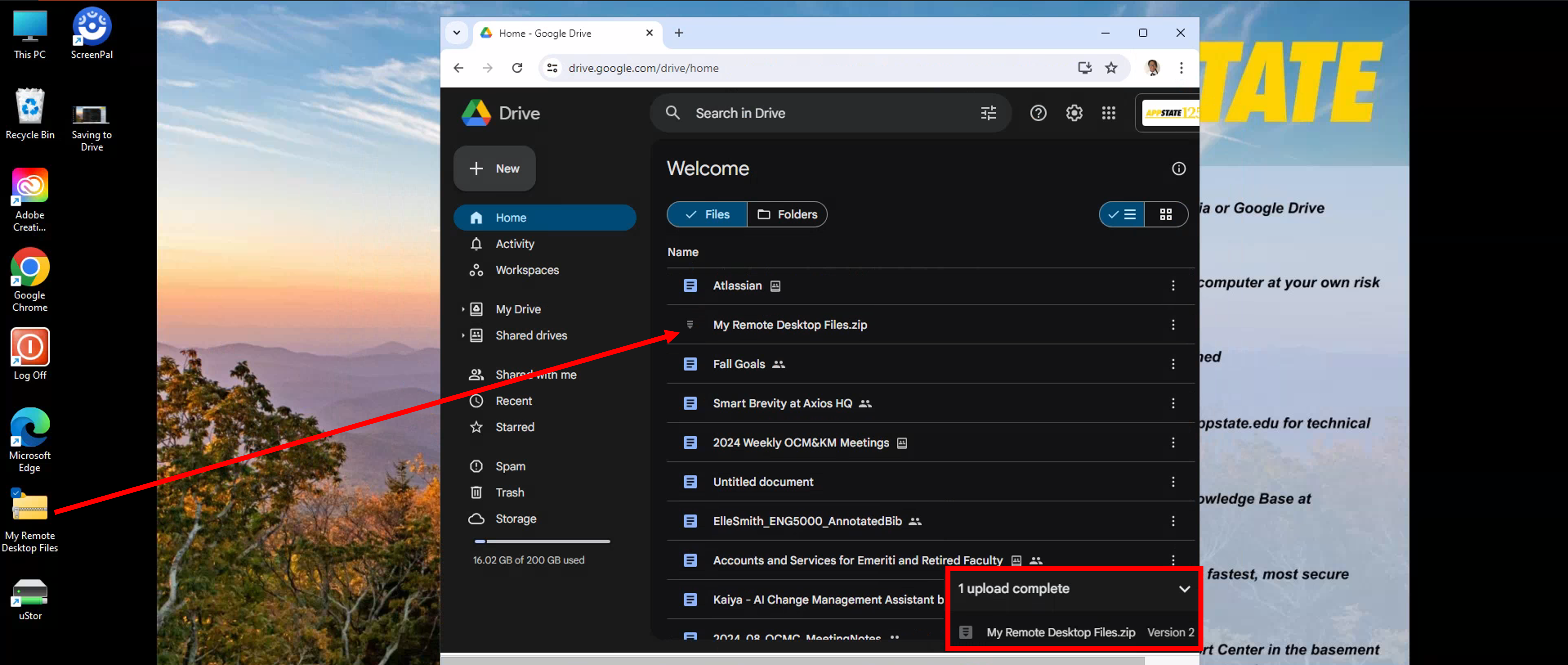Select the Log Off desktop icon
This screenshot has width=1568, height=665.
30,354
